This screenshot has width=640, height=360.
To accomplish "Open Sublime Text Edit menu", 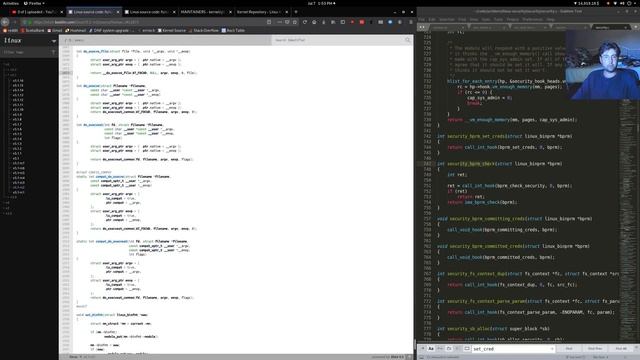I will [x=431, y=19].
